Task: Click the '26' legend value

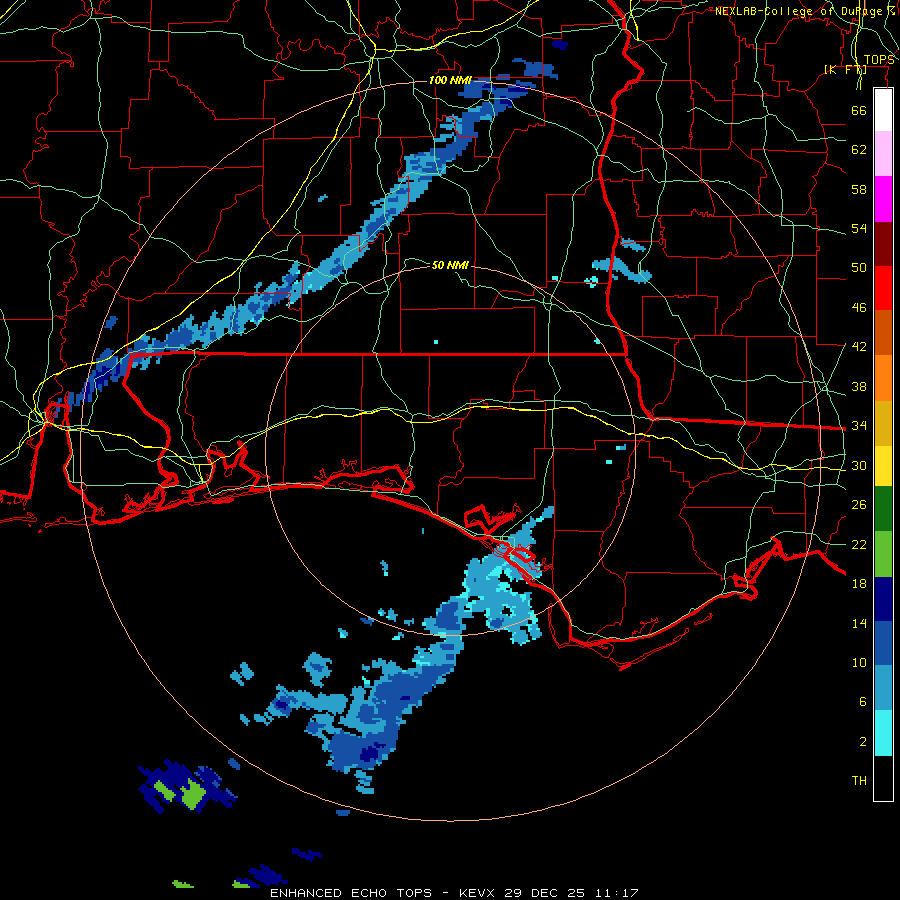Action: (859, 505)
